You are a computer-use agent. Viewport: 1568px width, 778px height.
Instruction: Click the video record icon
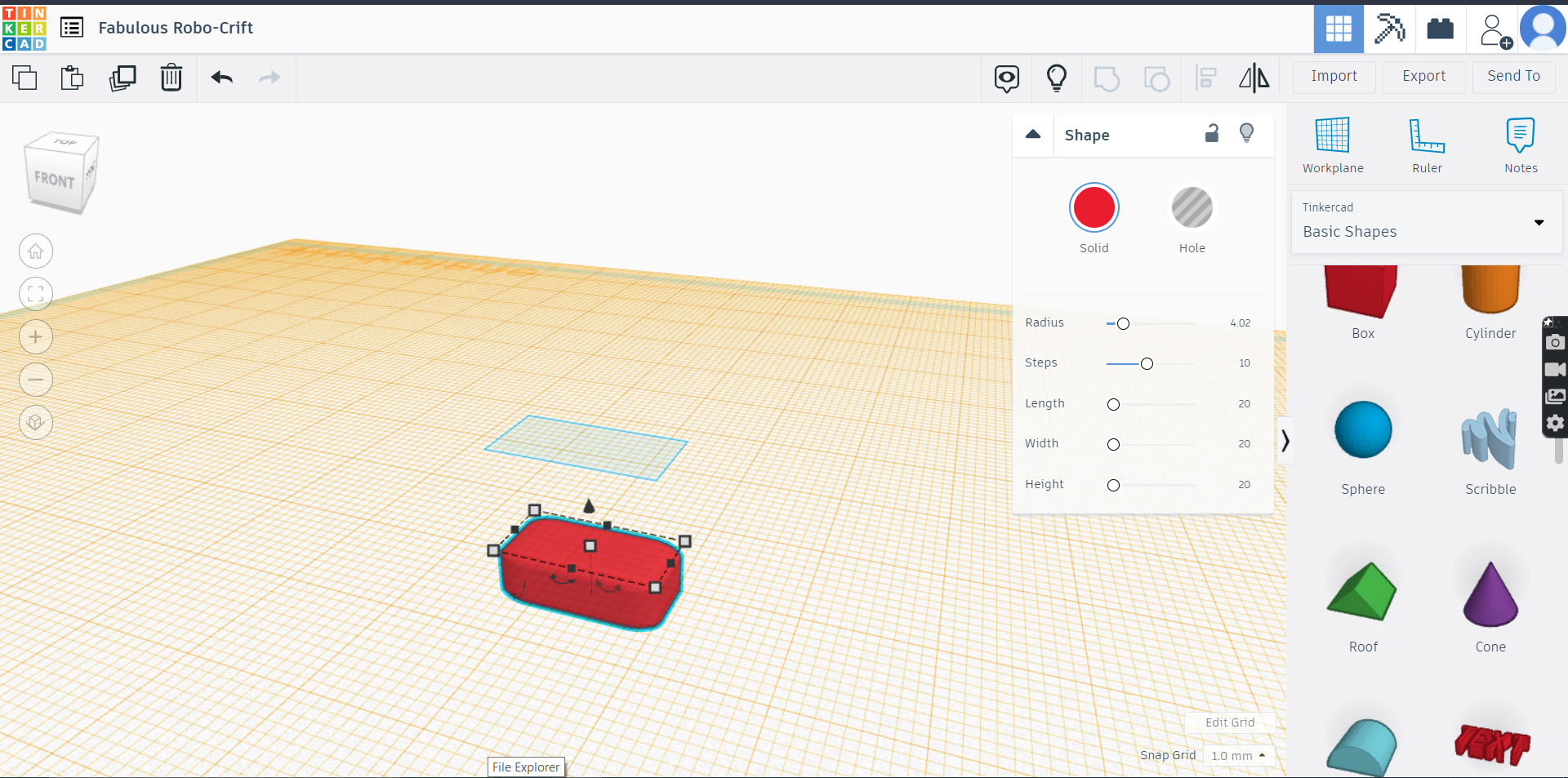point(1555,370)
